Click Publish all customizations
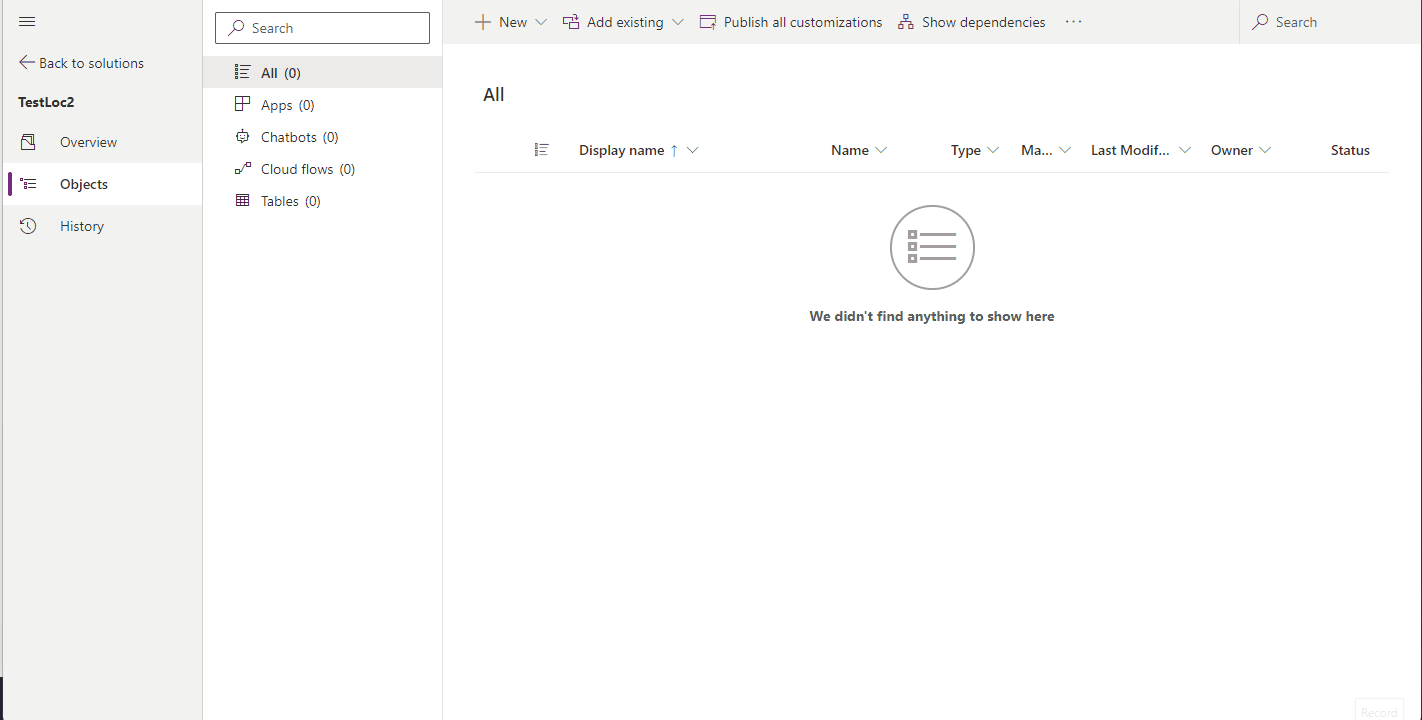Image resolution: width=1422 pixels, height=720 pixels. [x=790, y=21]
